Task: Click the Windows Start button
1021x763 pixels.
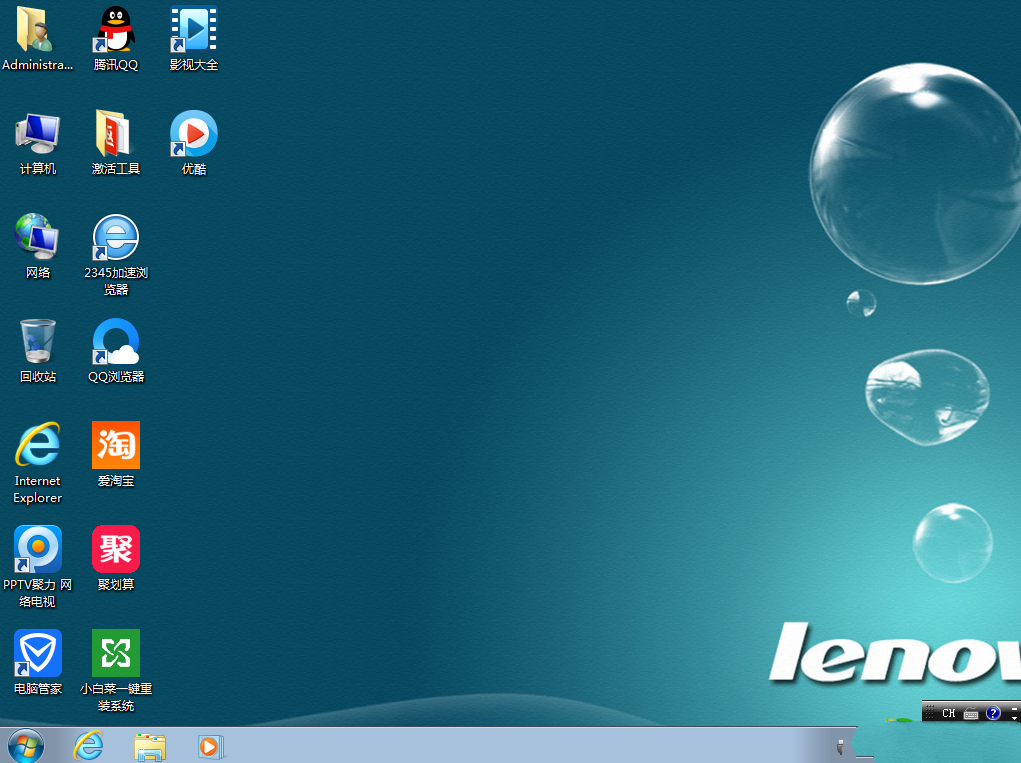Action: 25,745
